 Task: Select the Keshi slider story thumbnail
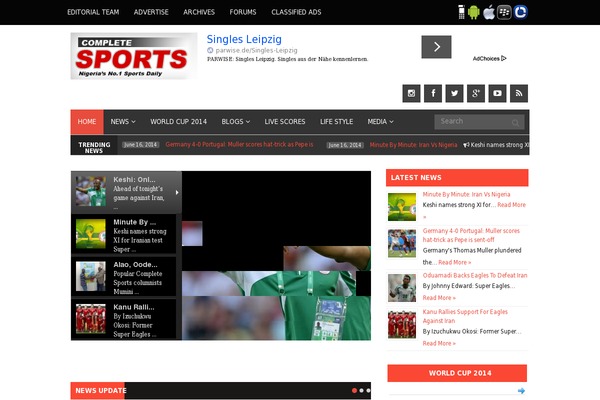pos(91,191)
